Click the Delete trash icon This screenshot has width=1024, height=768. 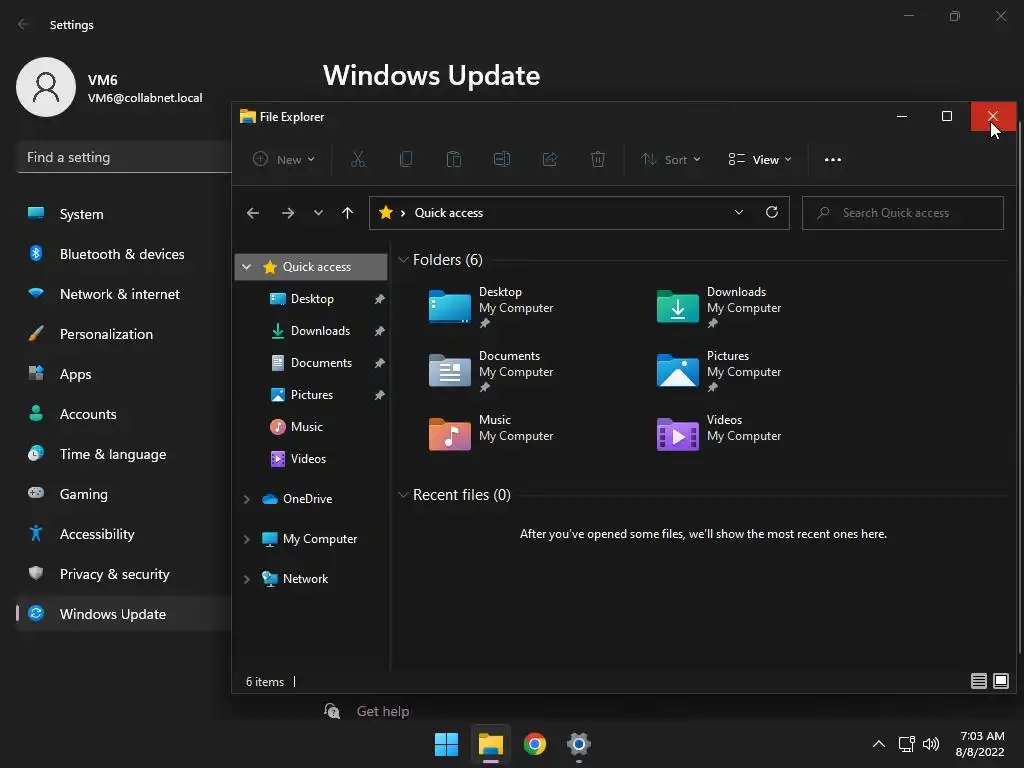pyautogui.click(x=598, y=159)
